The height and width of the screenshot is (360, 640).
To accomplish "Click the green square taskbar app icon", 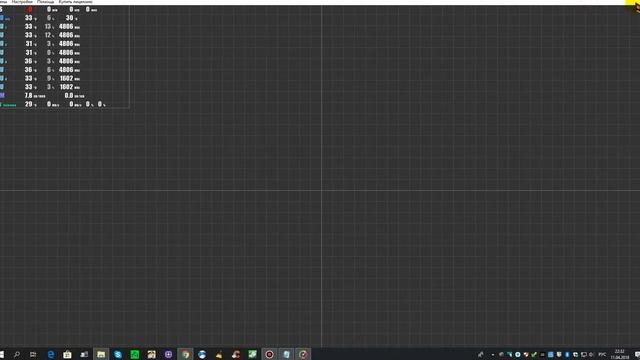I will coord(134,354).
